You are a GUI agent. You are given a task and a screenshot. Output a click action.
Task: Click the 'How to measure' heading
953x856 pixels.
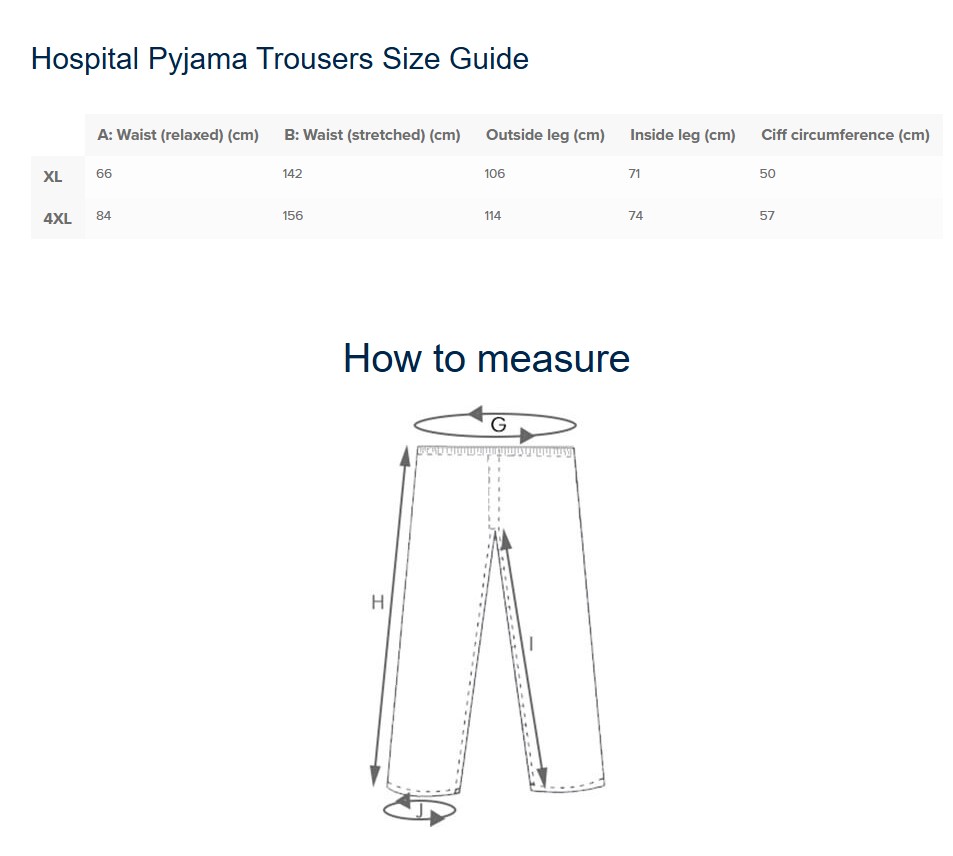486,358
